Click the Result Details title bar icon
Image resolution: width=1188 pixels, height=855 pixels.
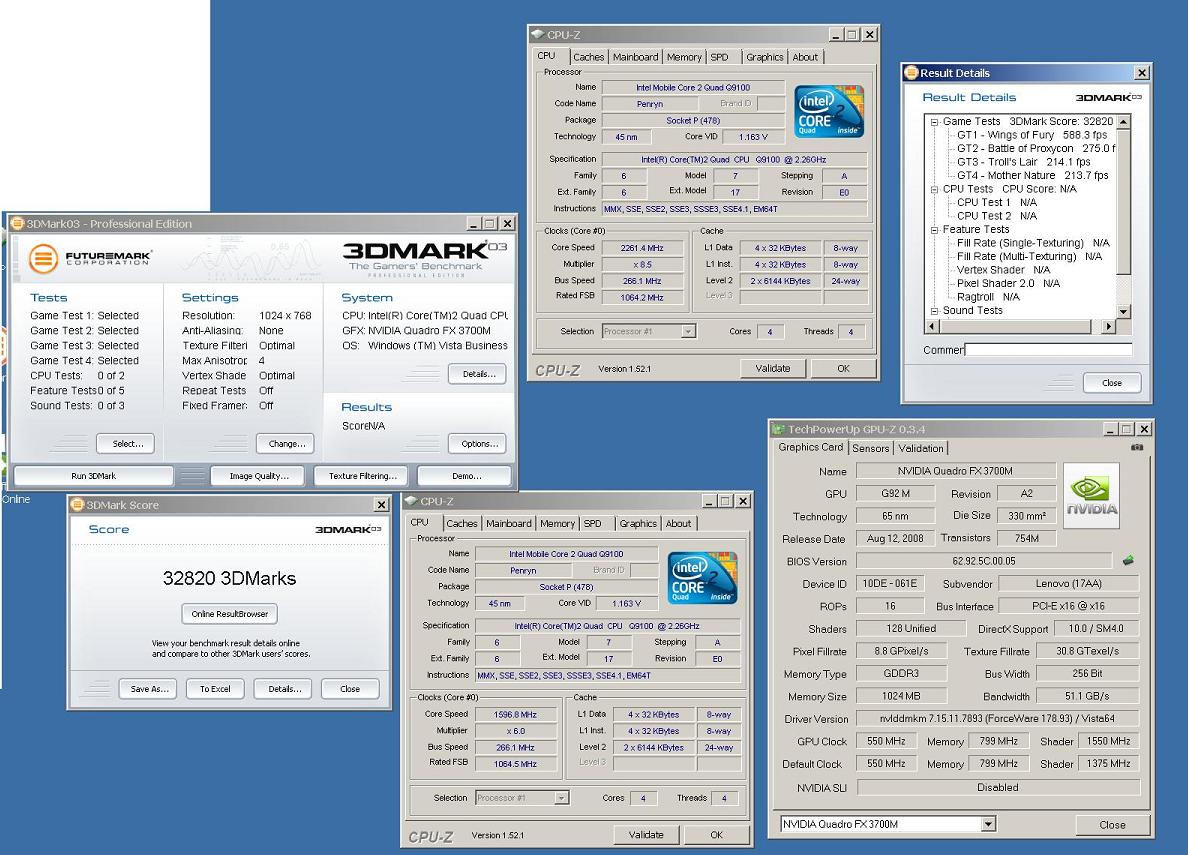click(x=911, y=73)
